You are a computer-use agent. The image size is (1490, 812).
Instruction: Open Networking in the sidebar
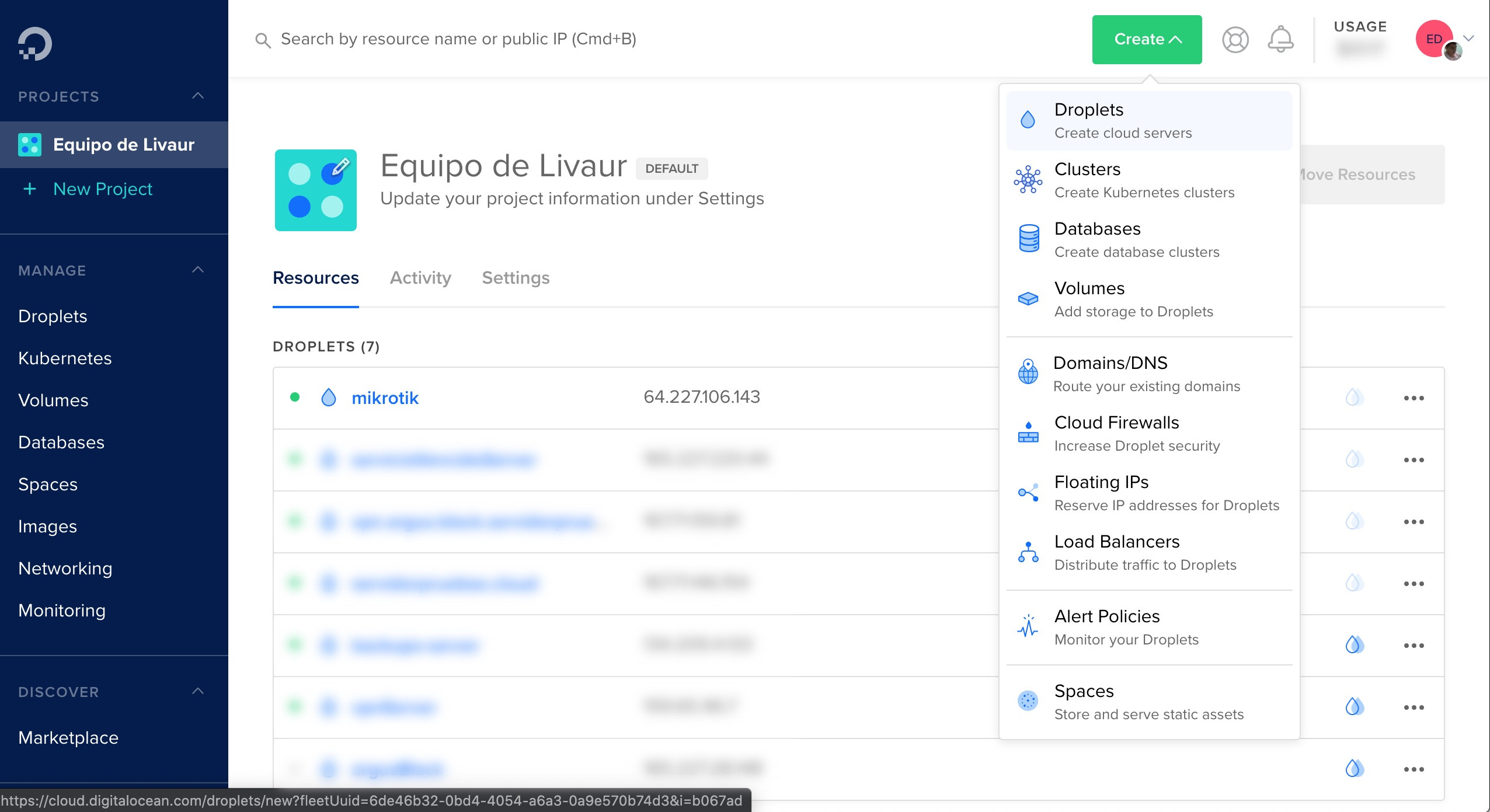coord(65,569)
